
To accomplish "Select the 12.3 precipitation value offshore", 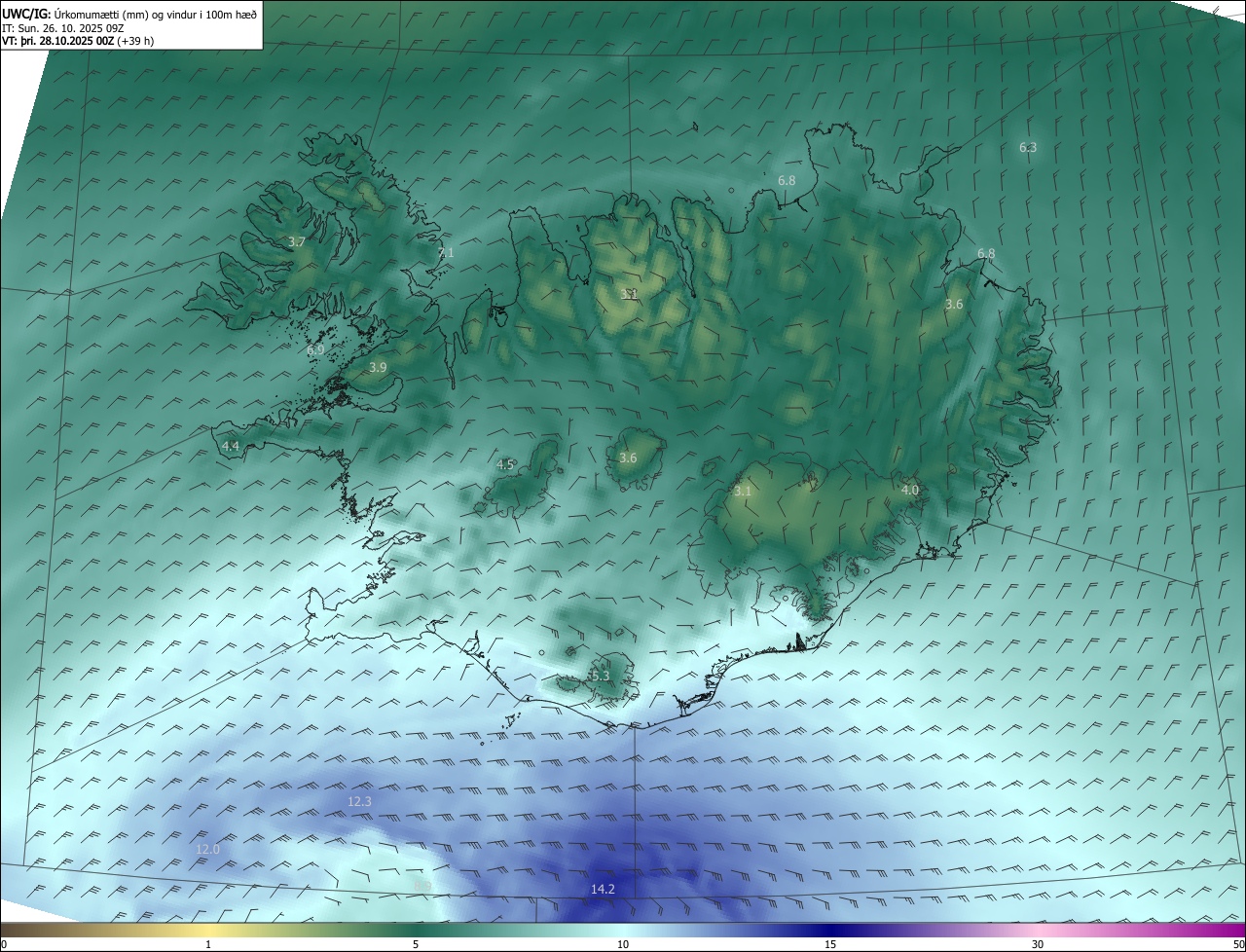I will point(359,801).
